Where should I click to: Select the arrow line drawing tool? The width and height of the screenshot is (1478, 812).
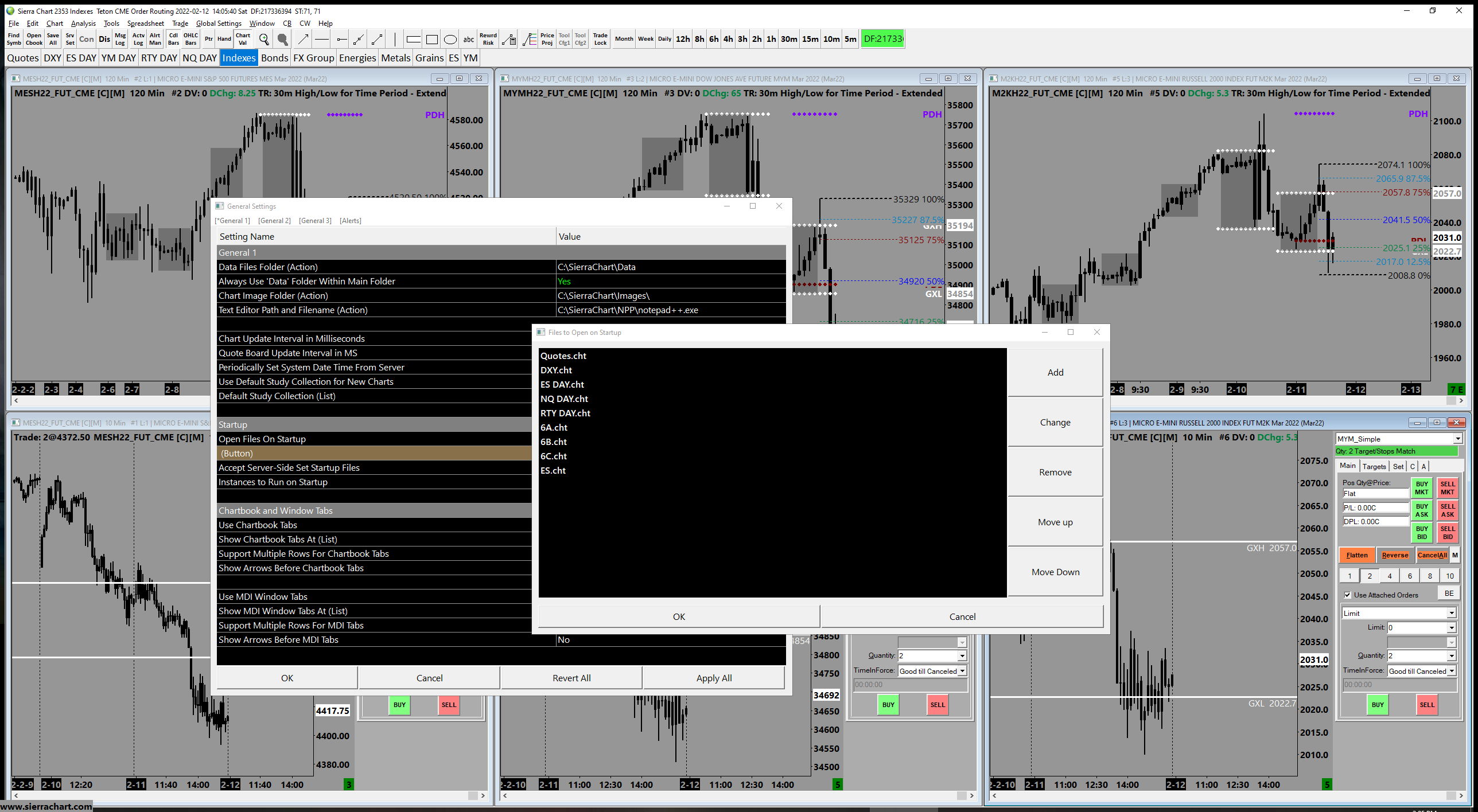pyautogui.click(x=303, y=39)
